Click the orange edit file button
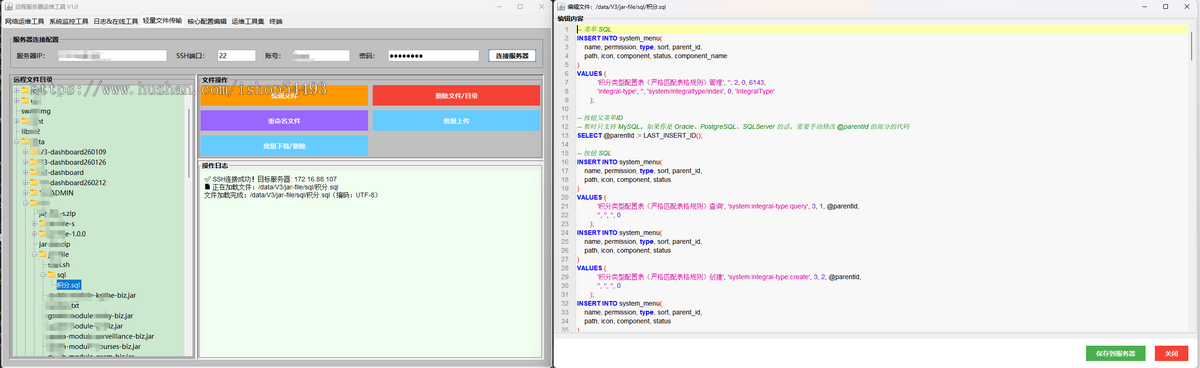 point(284,95)
